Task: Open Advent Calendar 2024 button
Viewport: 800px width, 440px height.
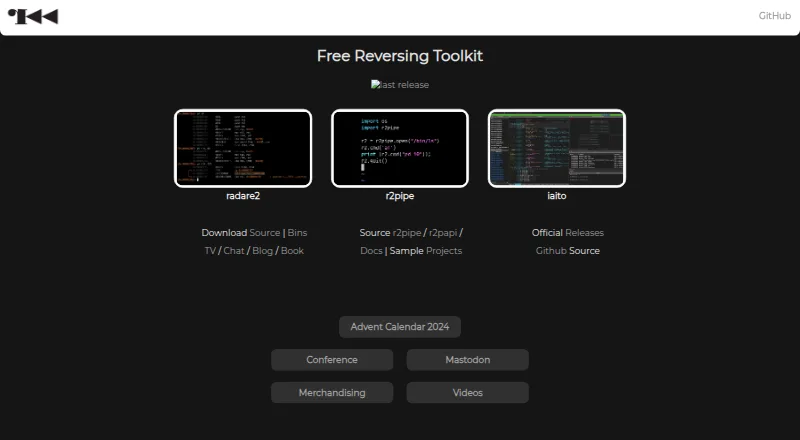Action: point(399,327)
